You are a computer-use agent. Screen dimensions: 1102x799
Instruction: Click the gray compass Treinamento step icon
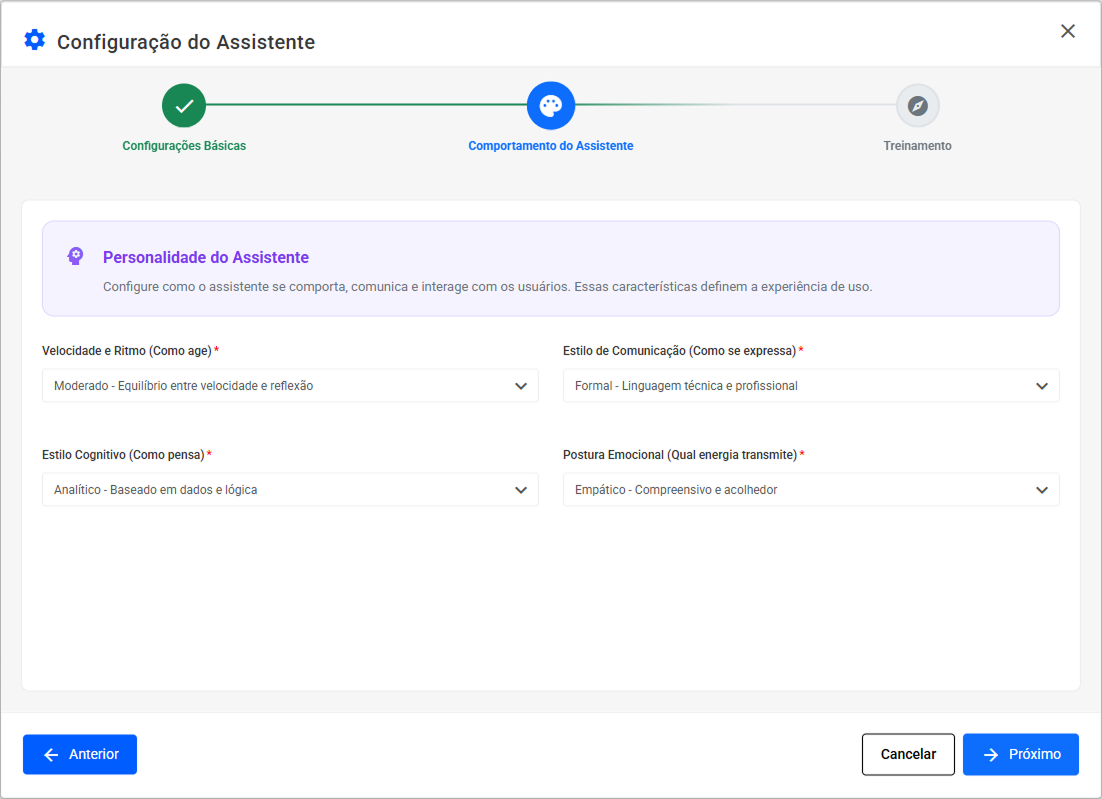[x=917, y=106]
